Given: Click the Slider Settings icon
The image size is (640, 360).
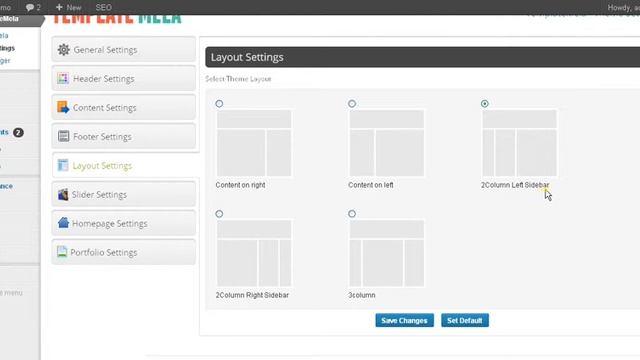Looking at the screenshot, I should [63, 194].
